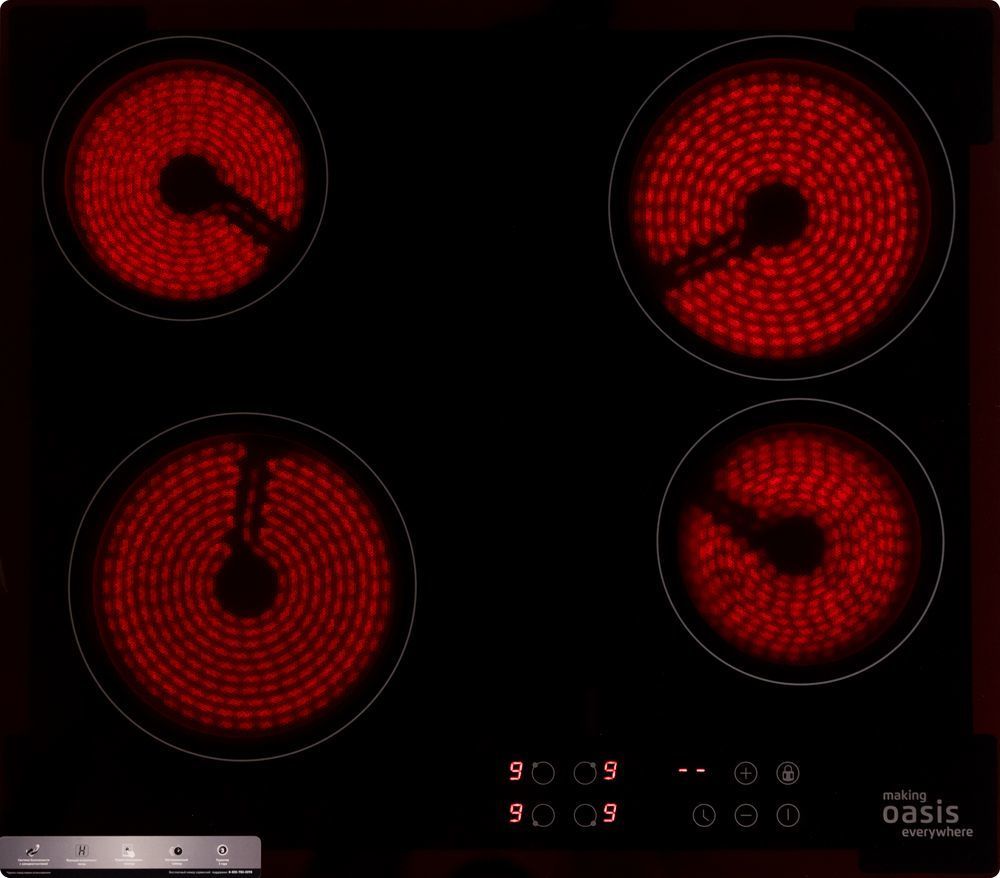Select the front-right burner zone button
This screenshot has height=878, width=1000.
coord(585,815)
